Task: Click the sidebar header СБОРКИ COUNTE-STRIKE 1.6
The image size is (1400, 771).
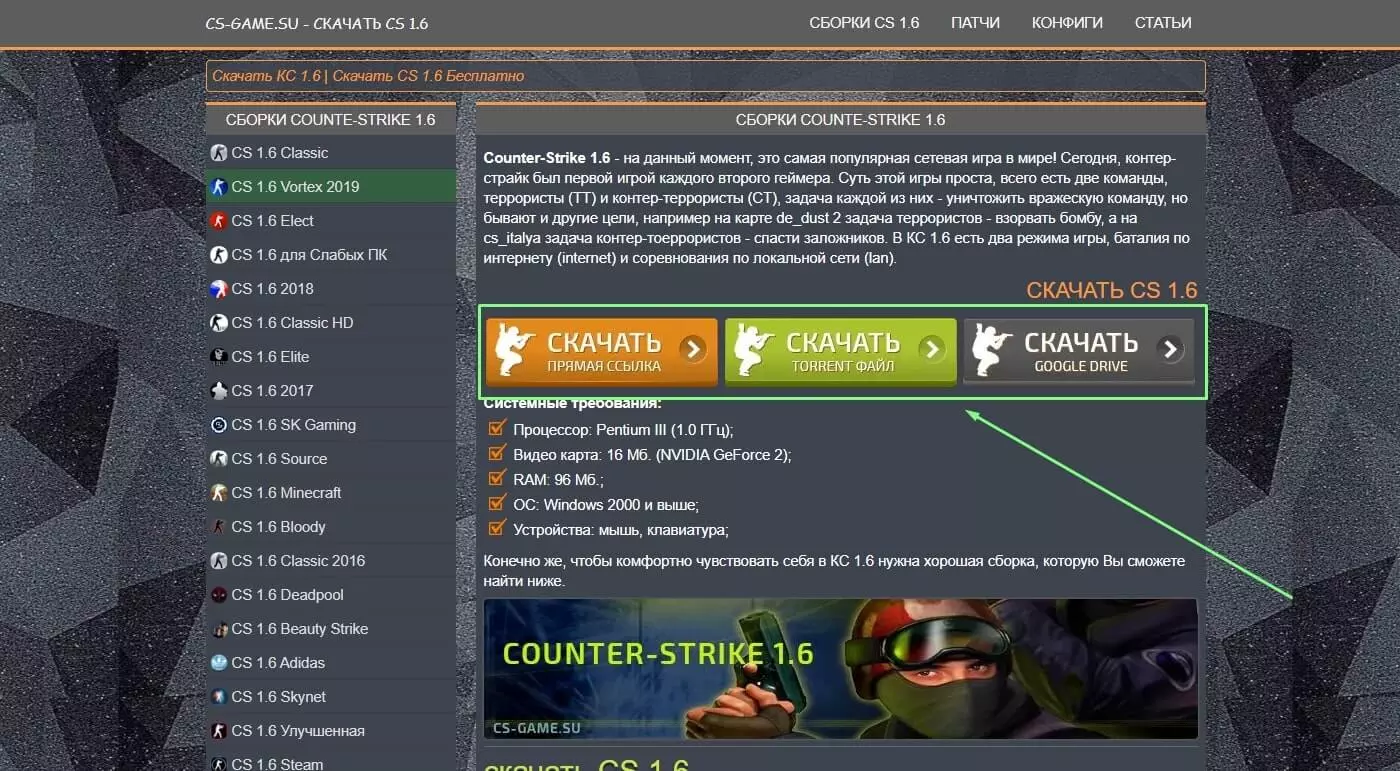Action: click(x=331, y=119)
